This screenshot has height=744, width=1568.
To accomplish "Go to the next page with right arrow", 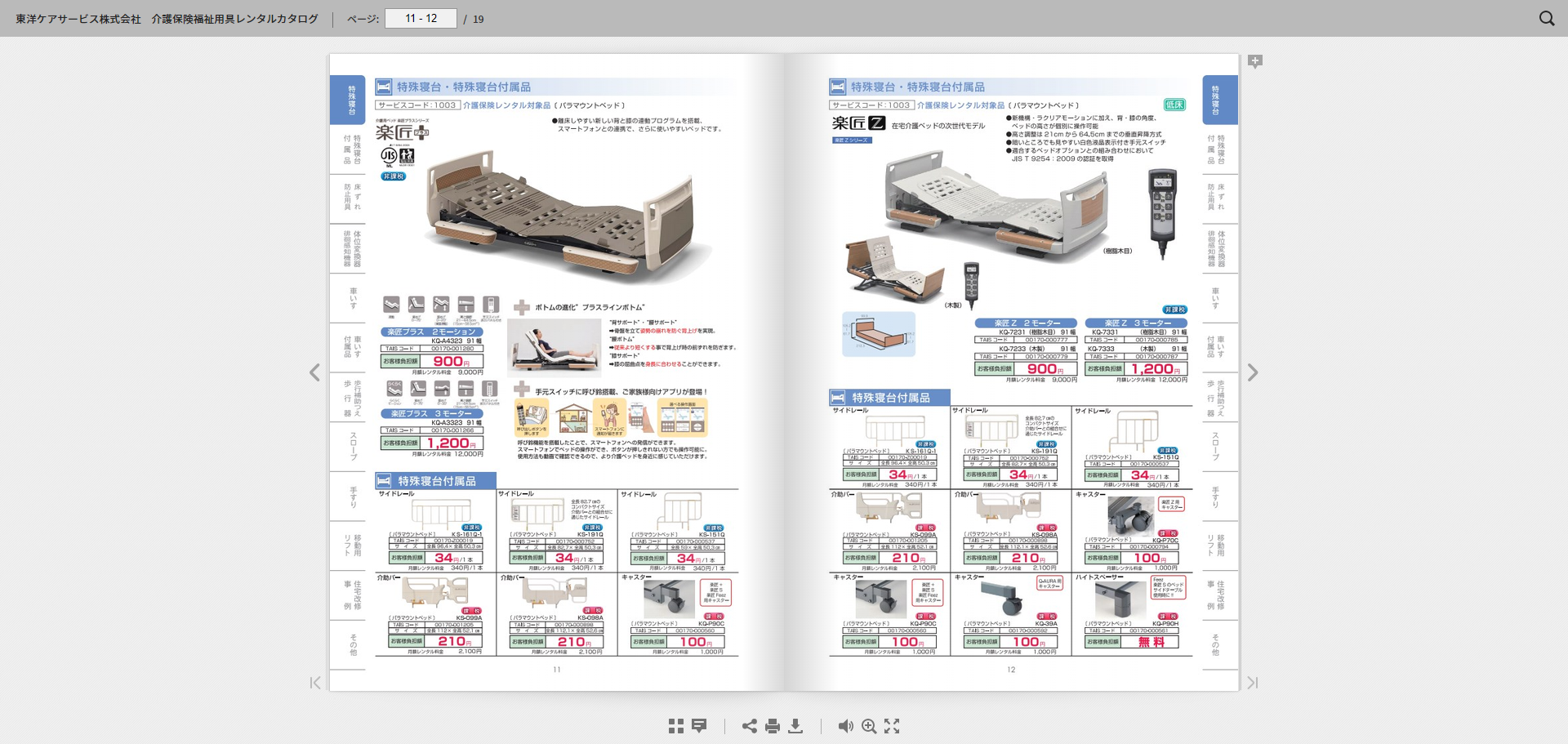I will (1254, 372).
